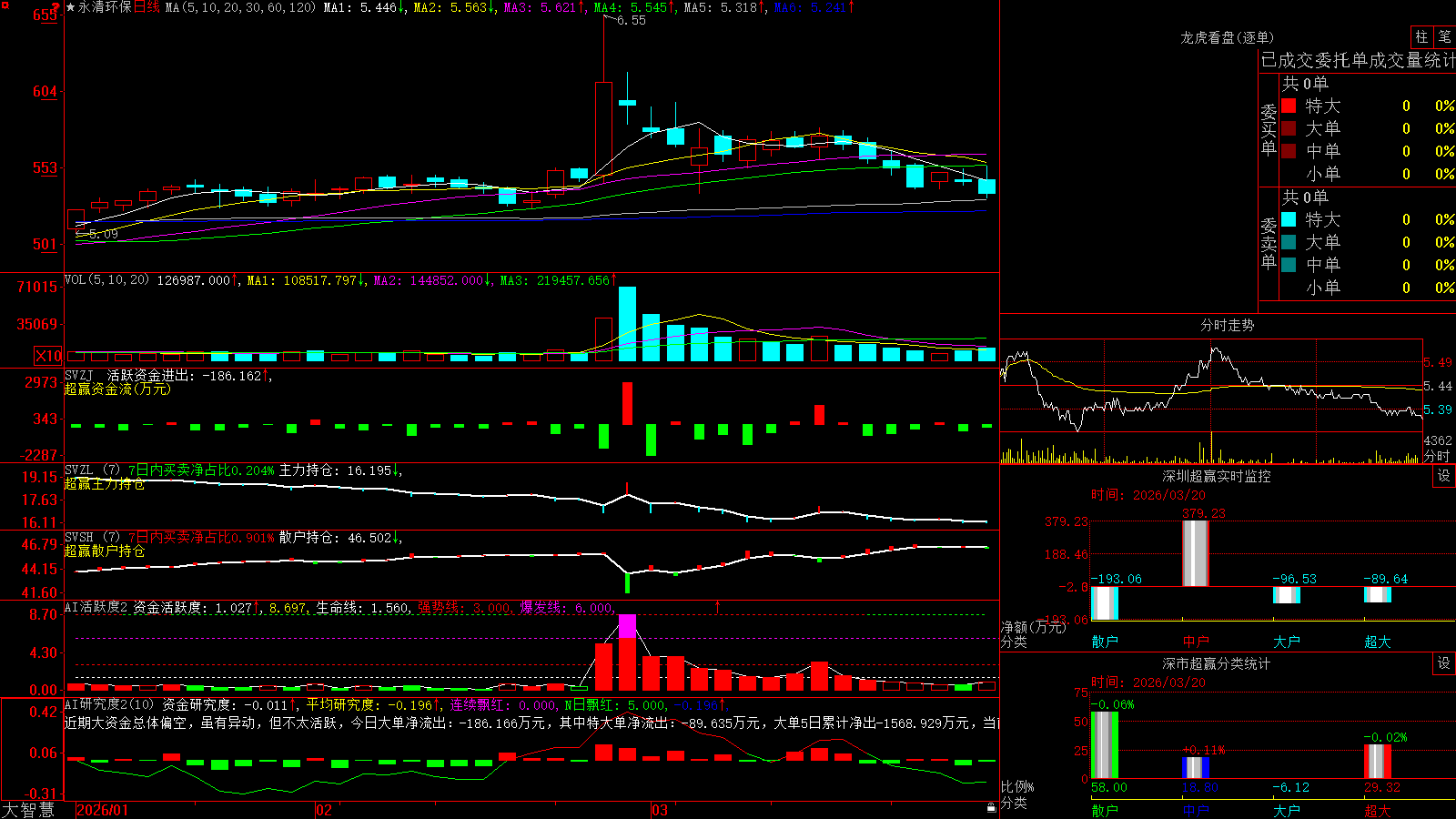1456x819 pixels.
Task: Click the 已成交委托单成交量统计 header
Action: click(1358, 60)
